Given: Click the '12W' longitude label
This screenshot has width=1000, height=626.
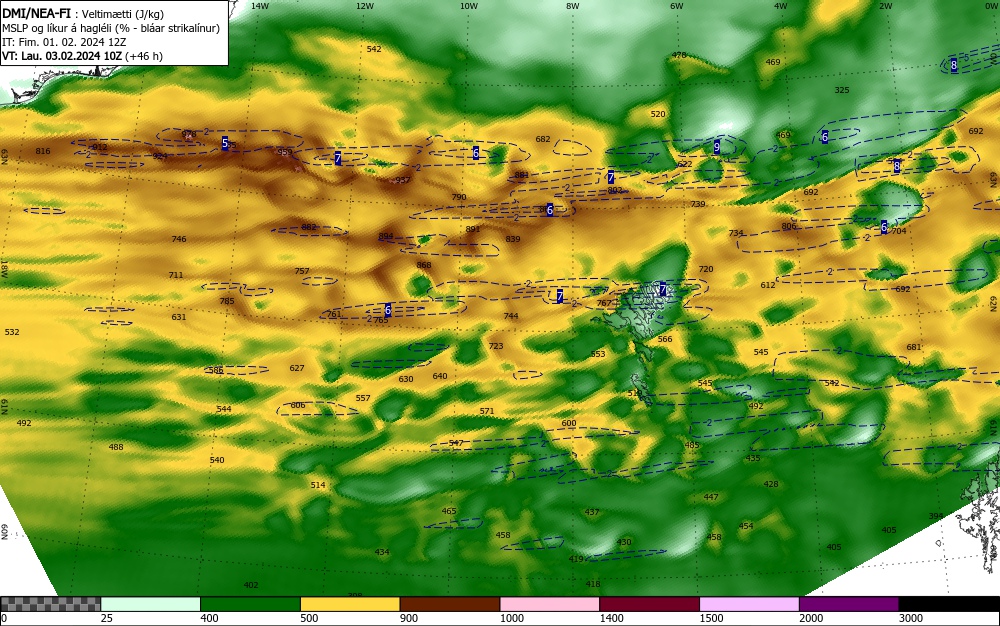Looking at the screenshot, I should 365,6.
